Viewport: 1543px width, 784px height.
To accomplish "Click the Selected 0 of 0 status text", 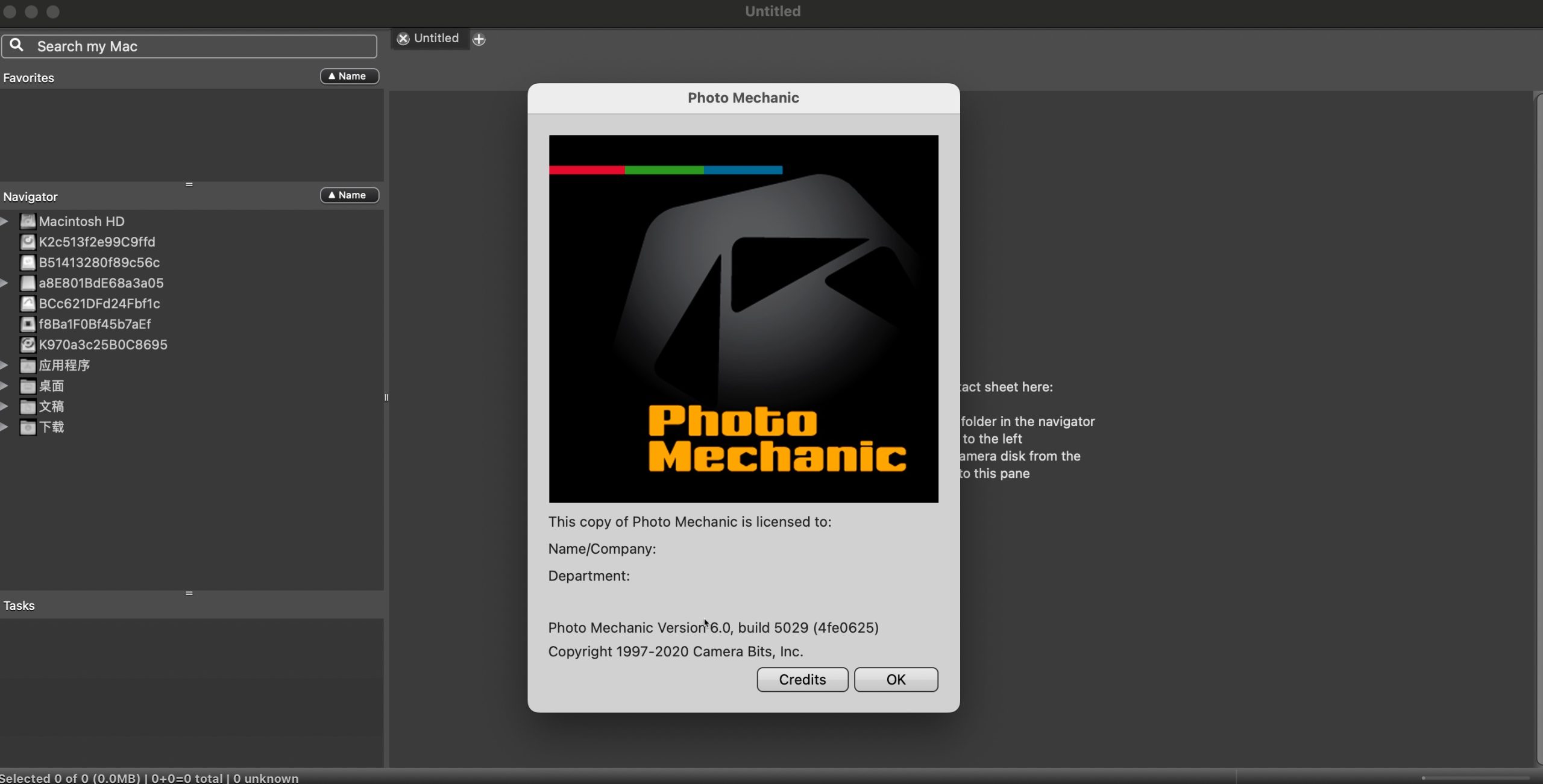I will 149,778.
